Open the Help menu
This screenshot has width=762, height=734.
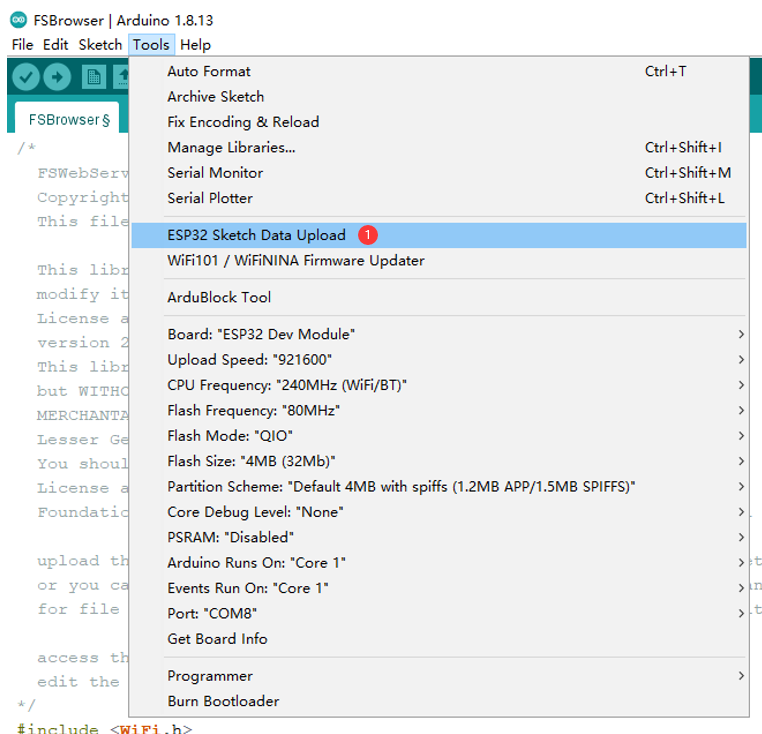195,45
